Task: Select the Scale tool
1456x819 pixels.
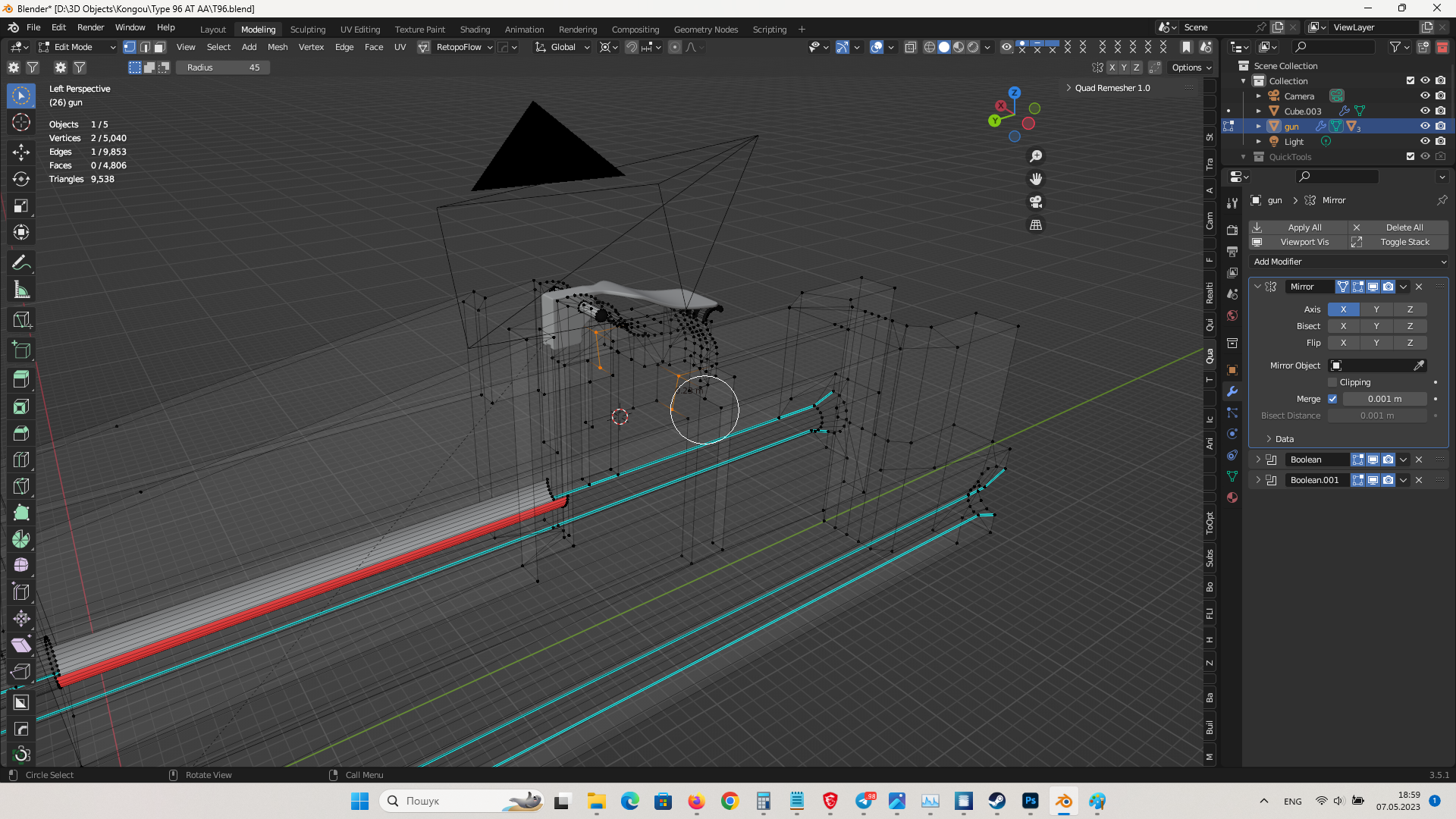Action: [21, 206]
